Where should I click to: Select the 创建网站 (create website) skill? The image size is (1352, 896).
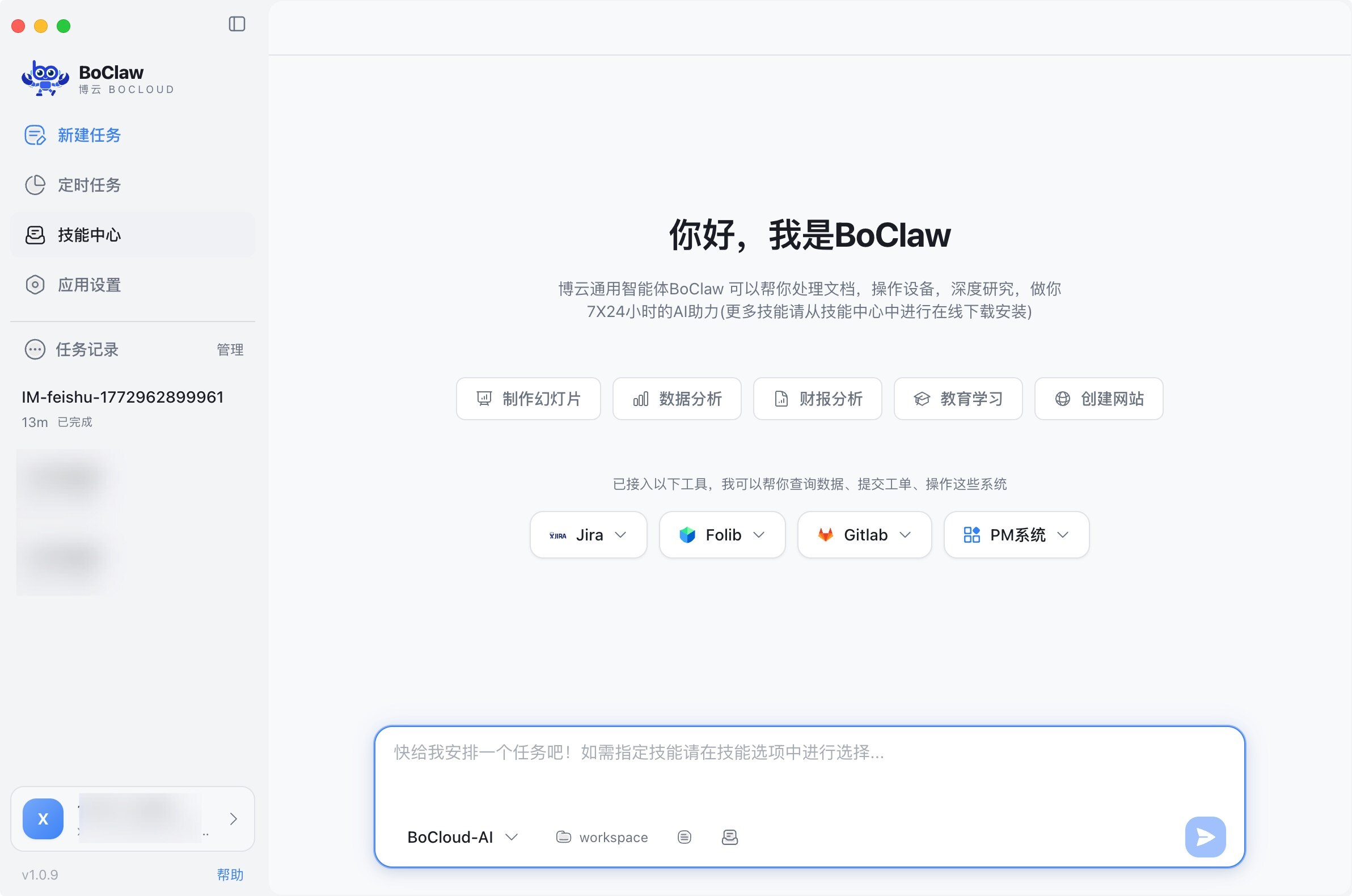point(1098,398)
